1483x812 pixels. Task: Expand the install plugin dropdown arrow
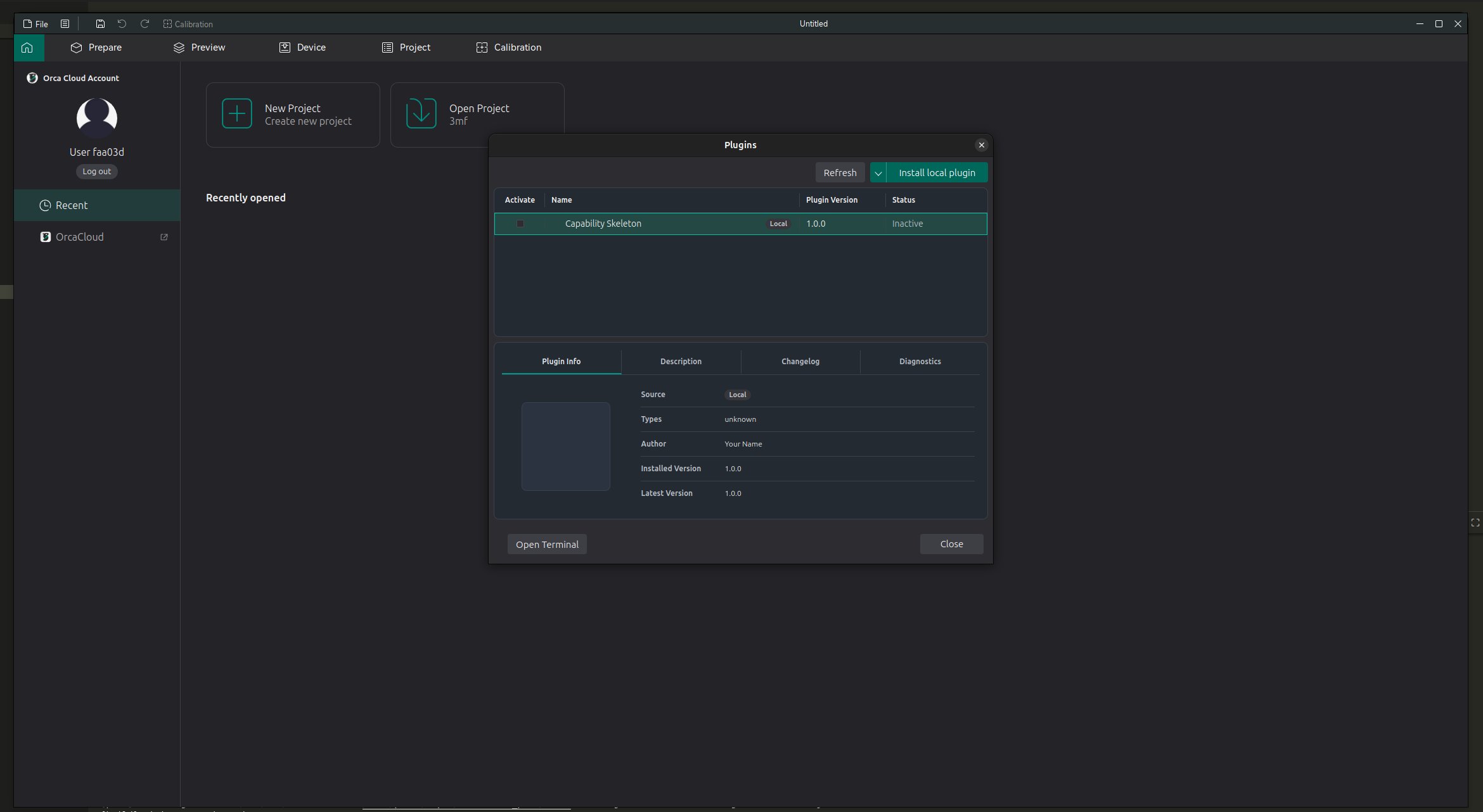tap(878, 173)
